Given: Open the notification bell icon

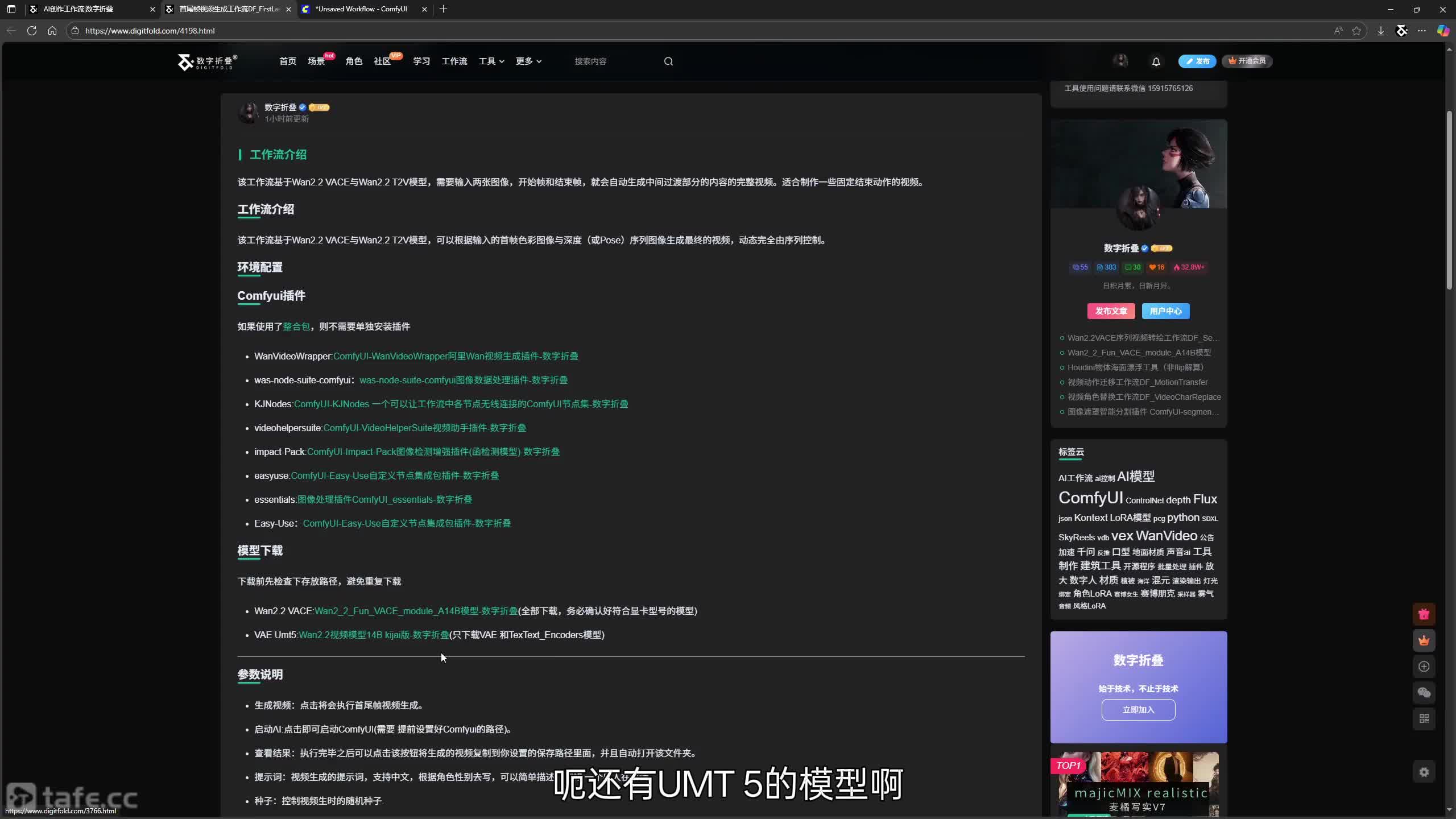Looking at the screenshot, I should tap(1156, 61).
